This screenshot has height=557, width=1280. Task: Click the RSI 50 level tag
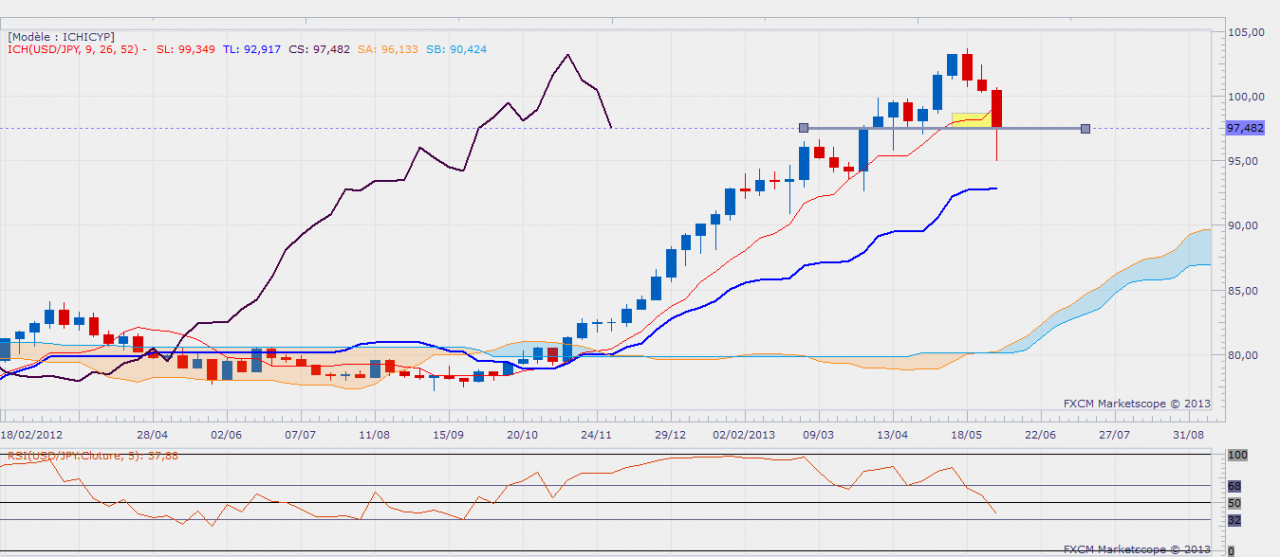(1235, 503)
